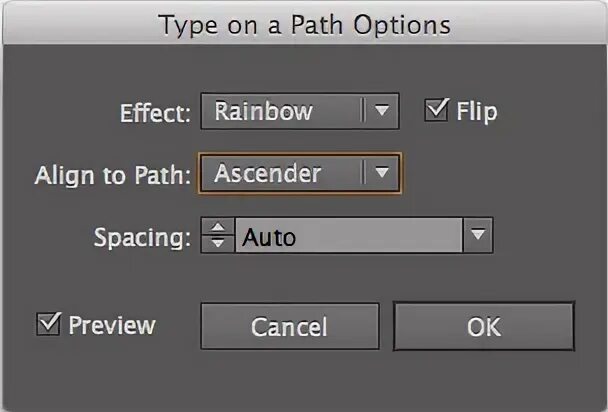This screenshot has height=412, width=608.
Task: Open the Effect dropdown arrow
Action: (381, 111)
